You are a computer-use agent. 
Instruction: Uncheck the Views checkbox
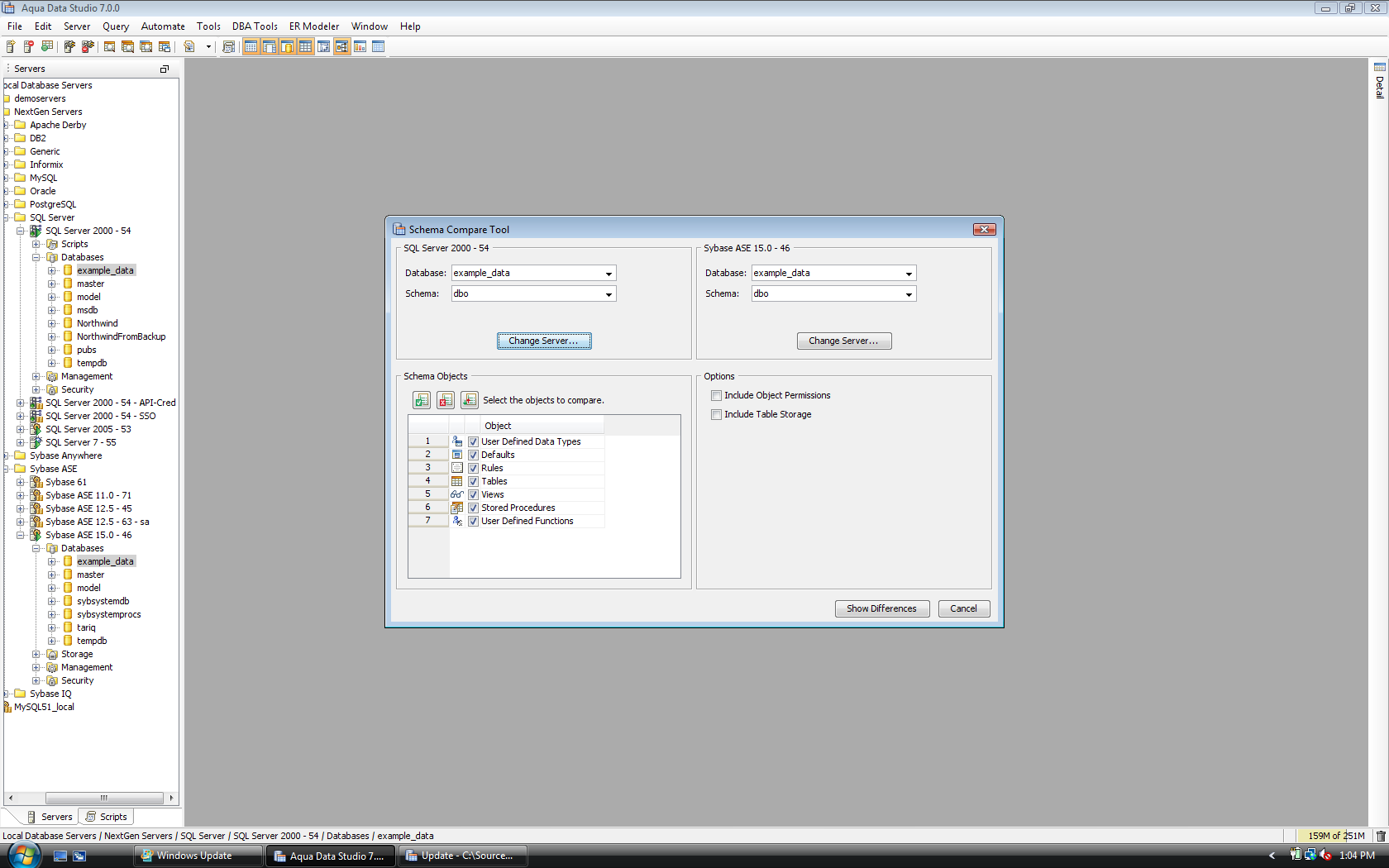[474, 494]
